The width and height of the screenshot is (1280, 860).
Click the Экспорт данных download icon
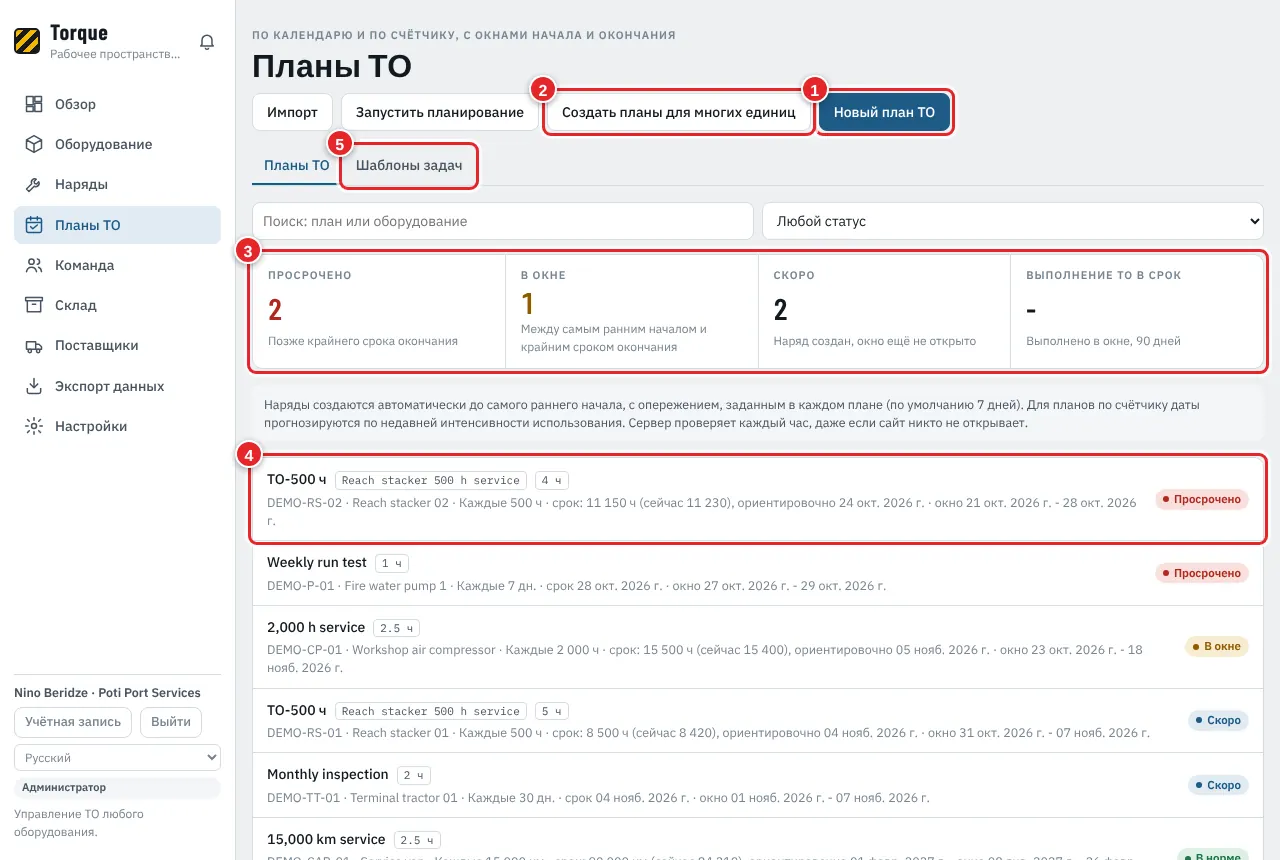coord(34,386)
